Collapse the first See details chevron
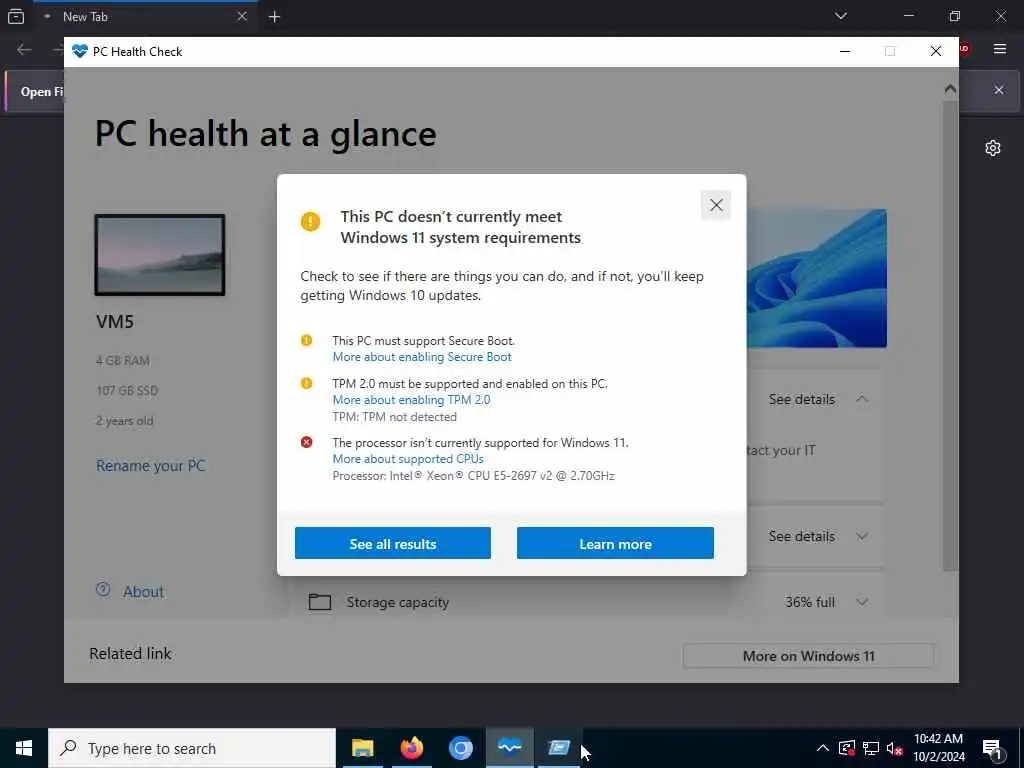Viewport: 1024px width, 768px height. [862, 399]
